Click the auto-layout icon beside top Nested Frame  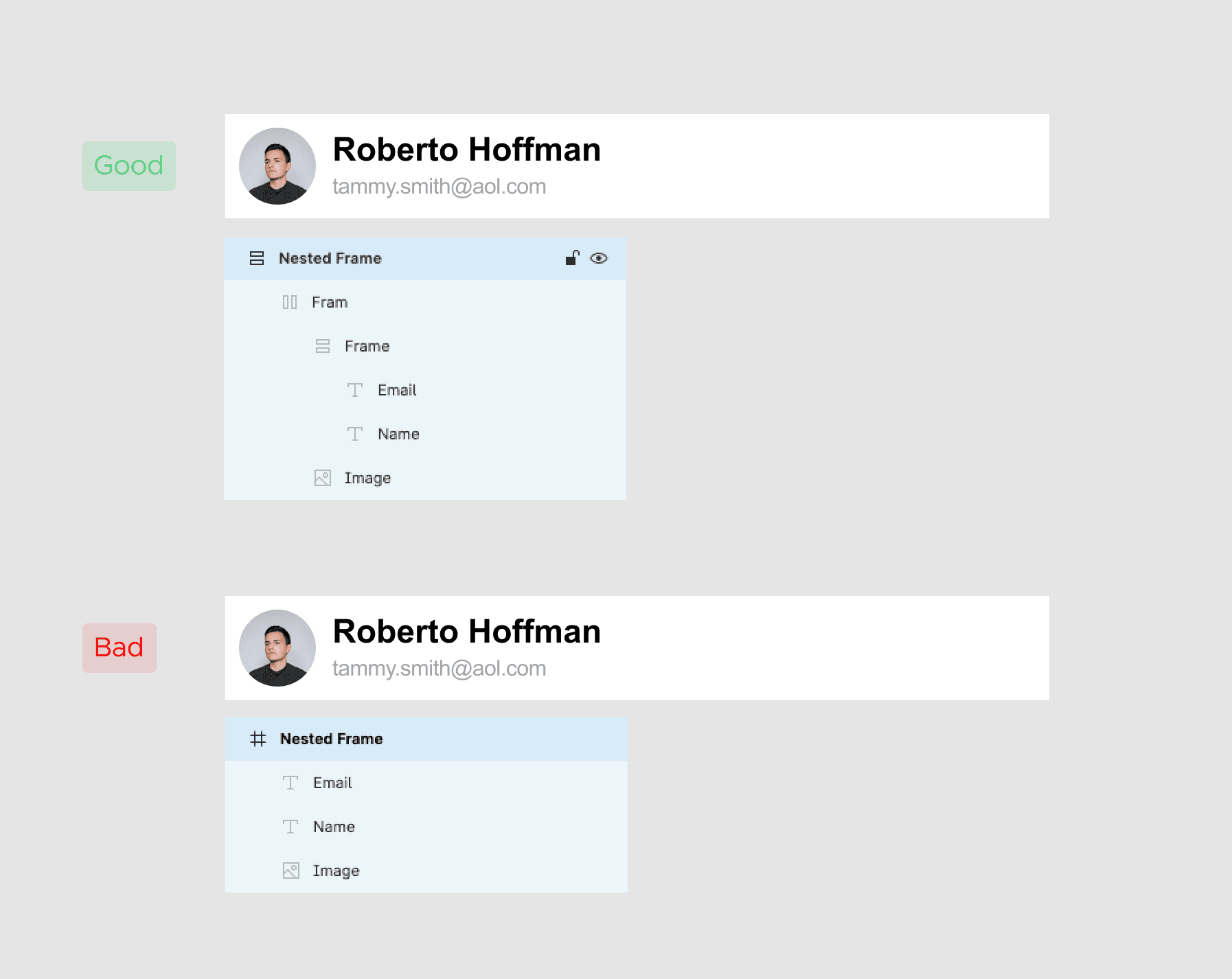click(257, 258)
